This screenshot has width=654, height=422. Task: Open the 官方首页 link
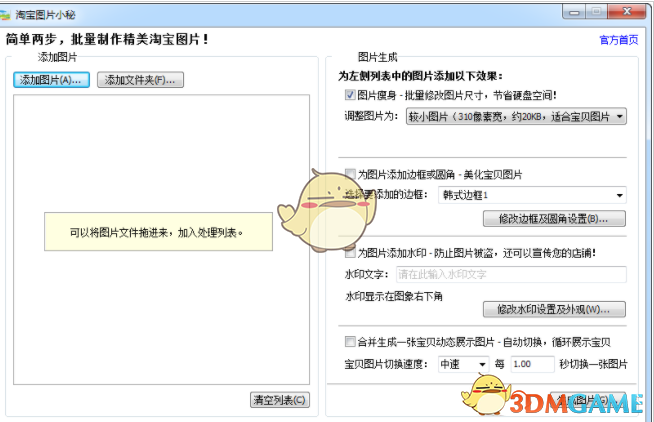coord(619,40)
